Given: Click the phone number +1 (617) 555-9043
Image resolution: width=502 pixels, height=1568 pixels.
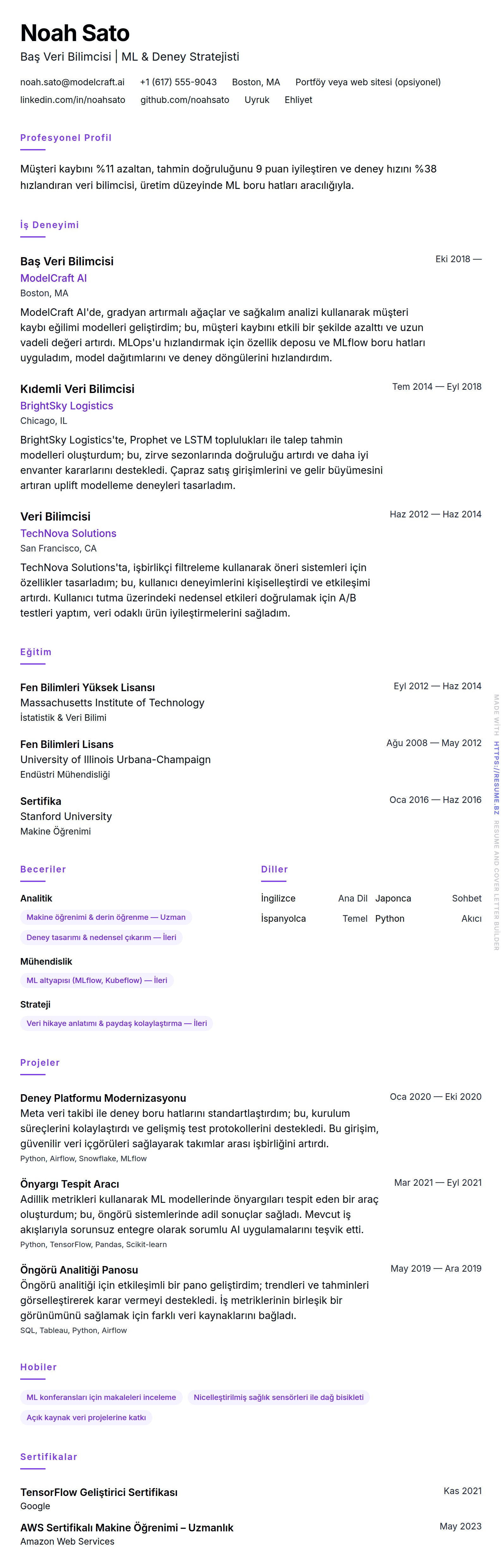Looking at the screenshot, I should pos(178,82).
